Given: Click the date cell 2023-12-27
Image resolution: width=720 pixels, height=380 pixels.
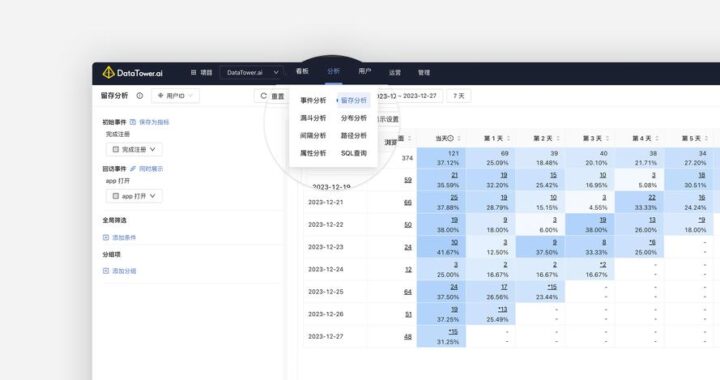Looking at the screenshot, I should tap(326, 336).
